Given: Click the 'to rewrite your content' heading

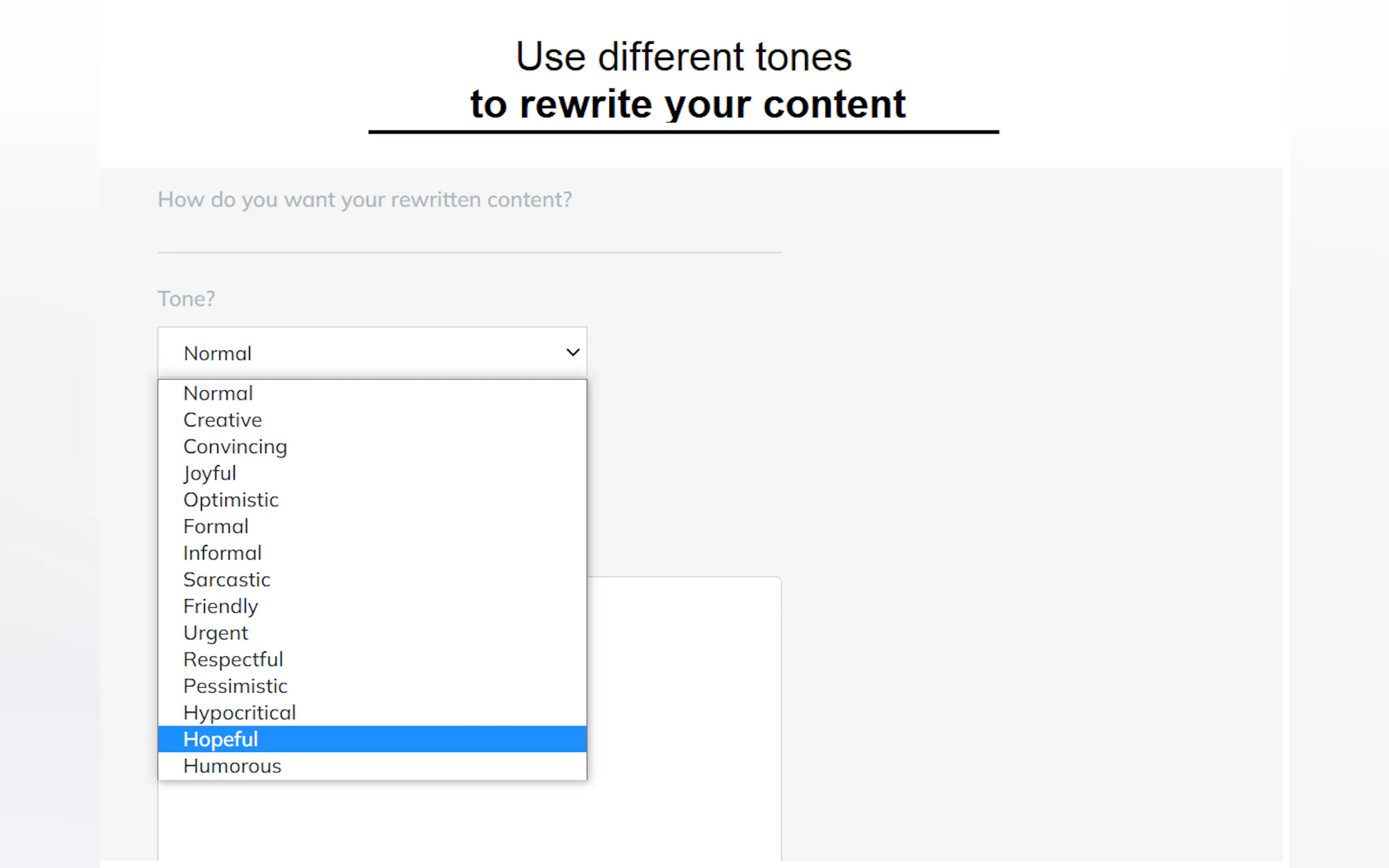Looking at the screenshot, I should point(687,104).
